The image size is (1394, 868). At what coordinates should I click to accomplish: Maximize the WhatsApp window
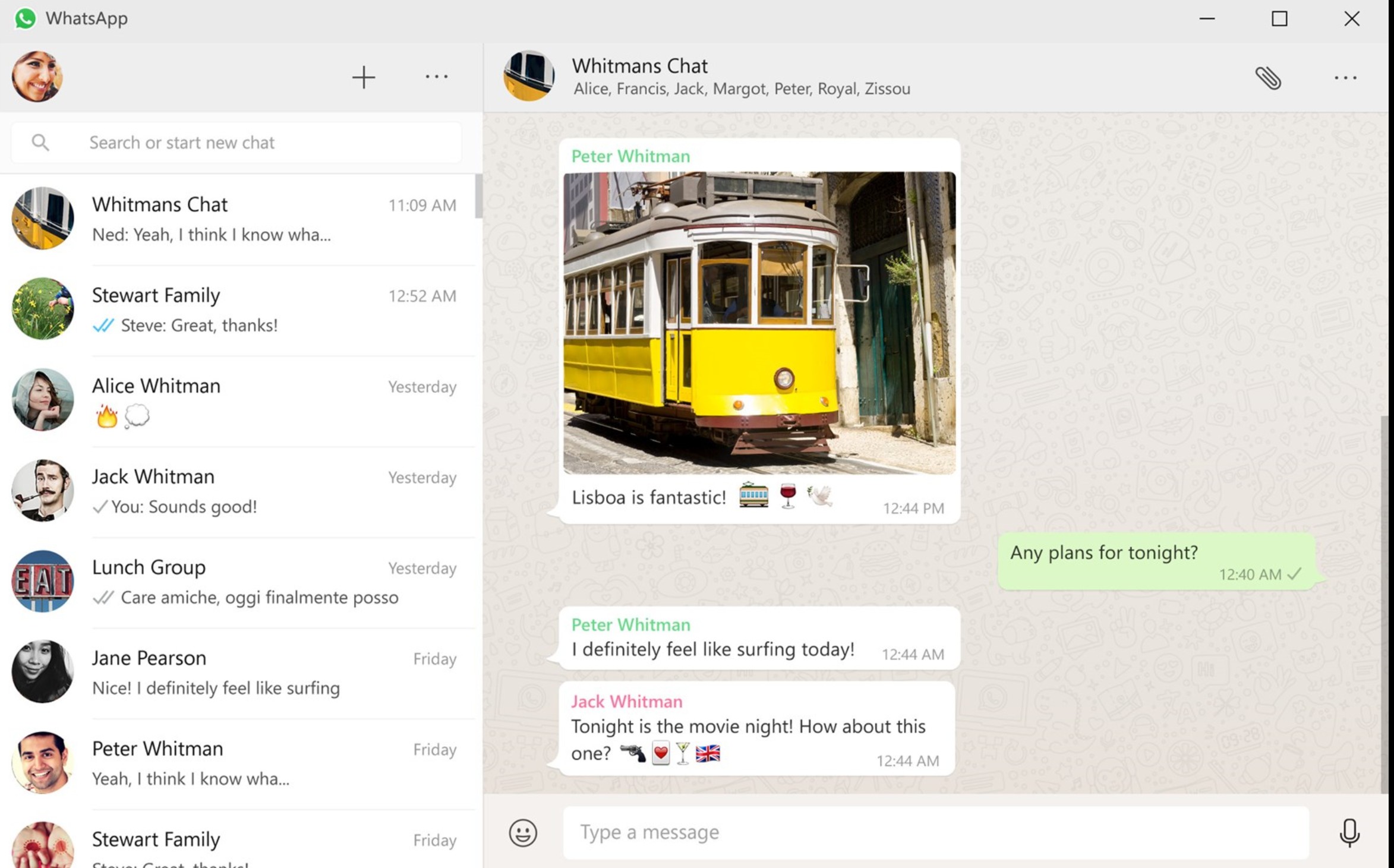(x=1279, y=19)
